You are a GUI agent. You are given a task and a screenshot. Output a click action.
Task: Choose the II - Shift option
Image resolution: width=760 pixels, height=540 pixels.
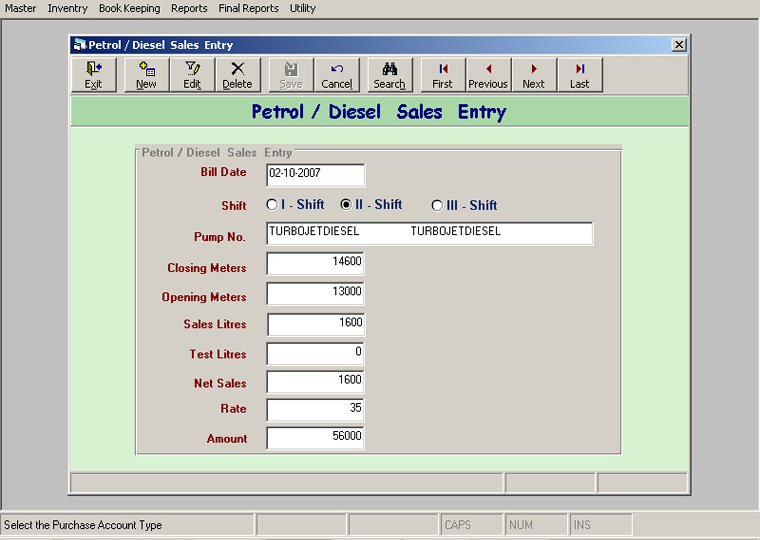pyautogui.click(x=346, y=205)
